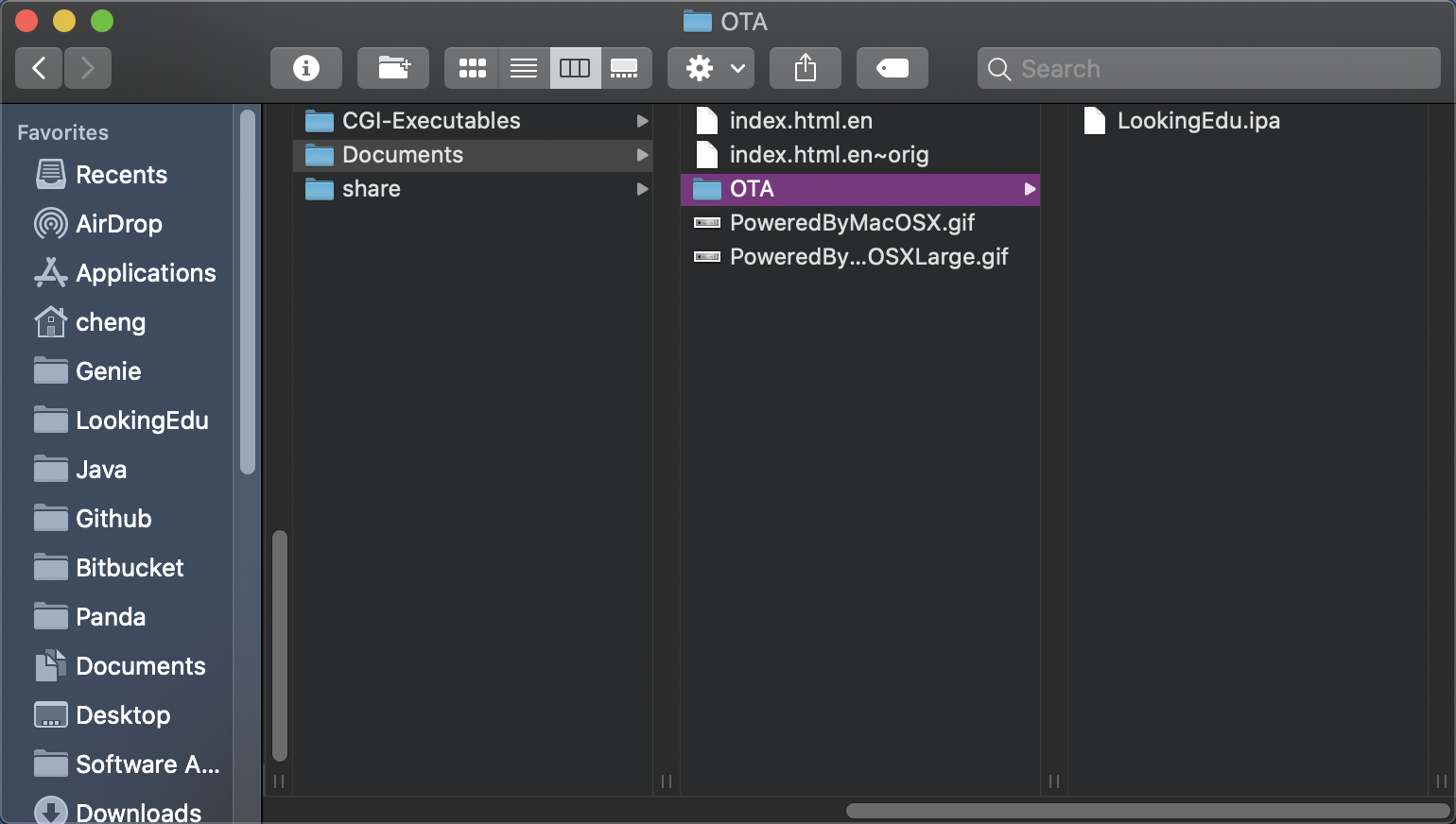Open the Action gear dropdown menu
Viewport: 1456px width, 824px height.
click(x=711, y=68)
